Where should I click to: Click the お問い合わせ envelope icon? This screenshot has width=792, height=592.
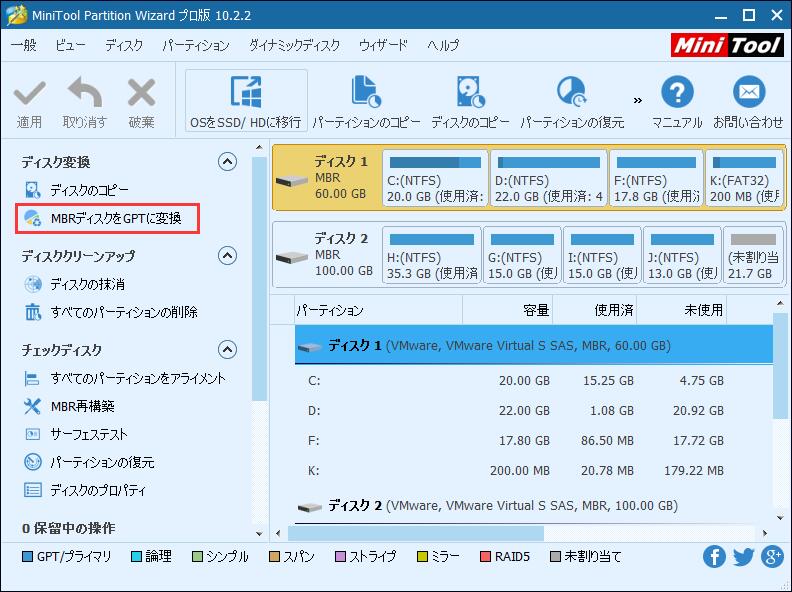pyautogui.click(x=749, y=92)
